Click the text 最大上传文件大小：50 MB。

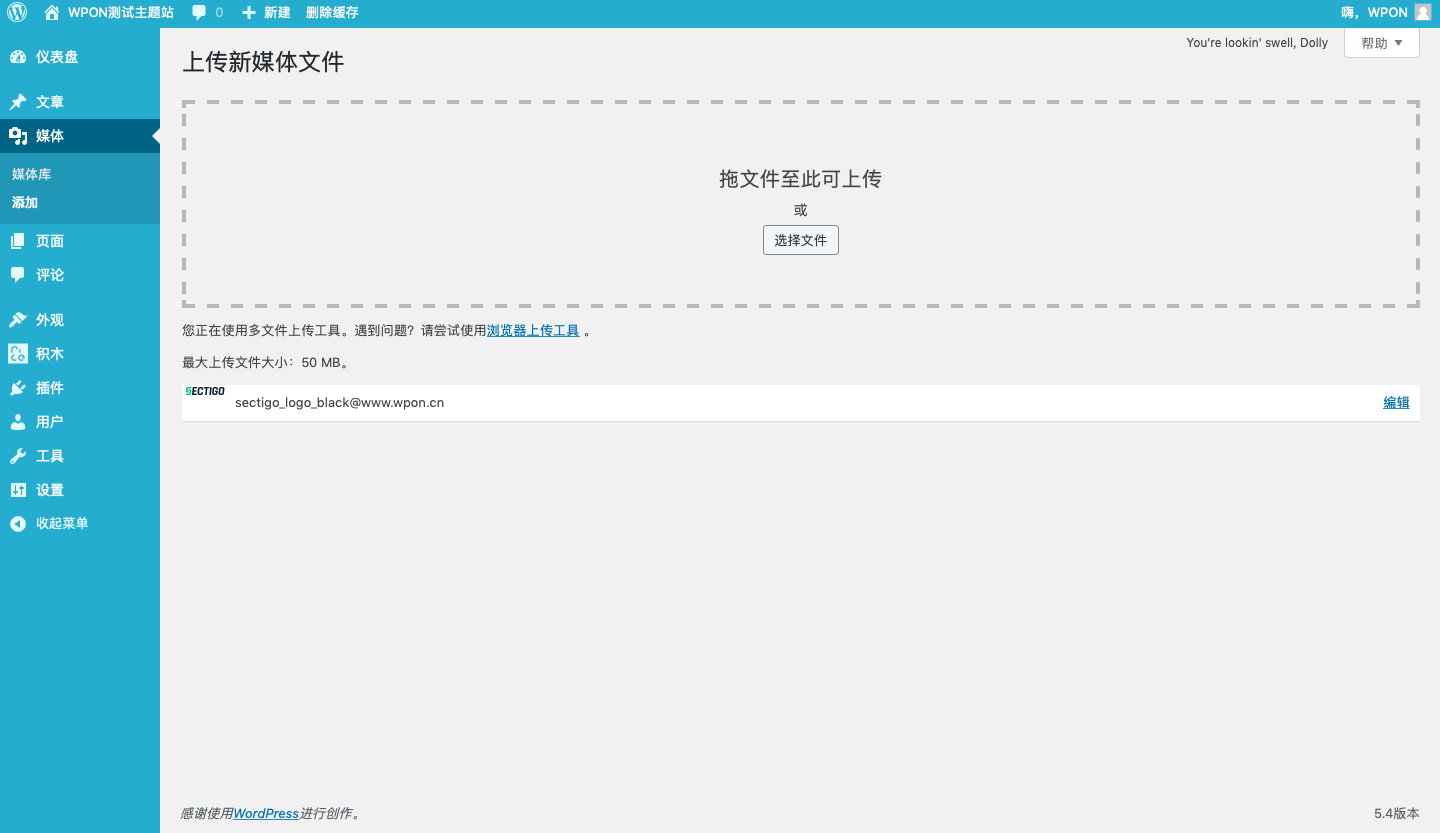point(266,362)
